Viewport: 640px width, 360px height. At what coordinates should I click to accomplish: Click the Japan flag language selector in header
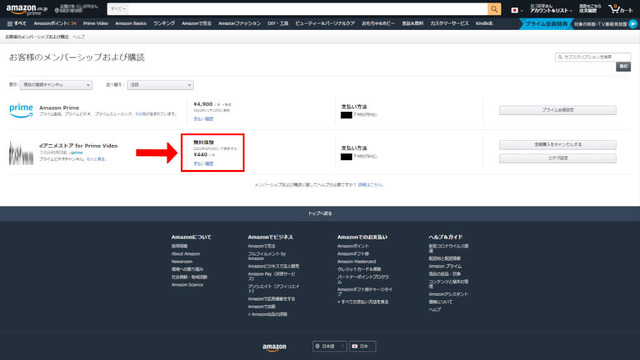pyautogui.click(x=516, y=10)
